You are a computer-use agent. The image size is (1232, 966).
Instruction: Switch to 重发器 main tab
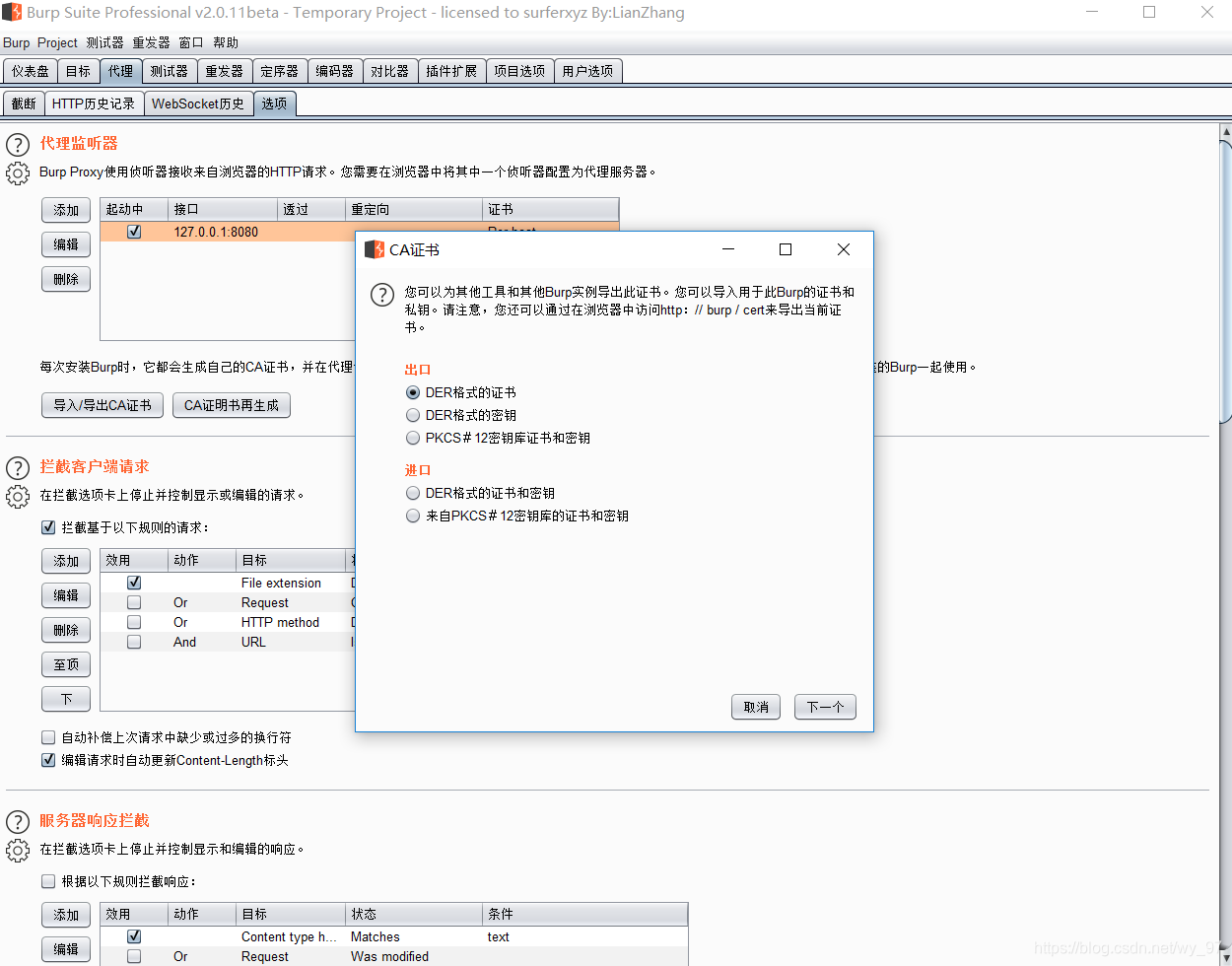click(225, 71)
